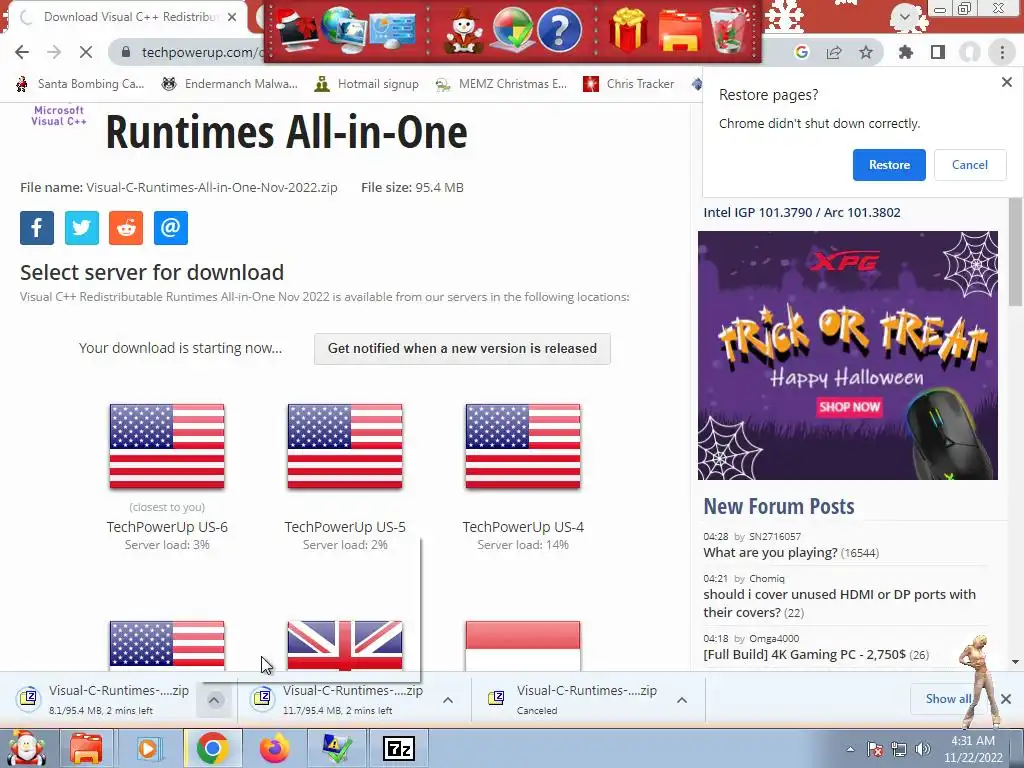Click the globe with monitor icon in the Christmas toolbar

343,29
